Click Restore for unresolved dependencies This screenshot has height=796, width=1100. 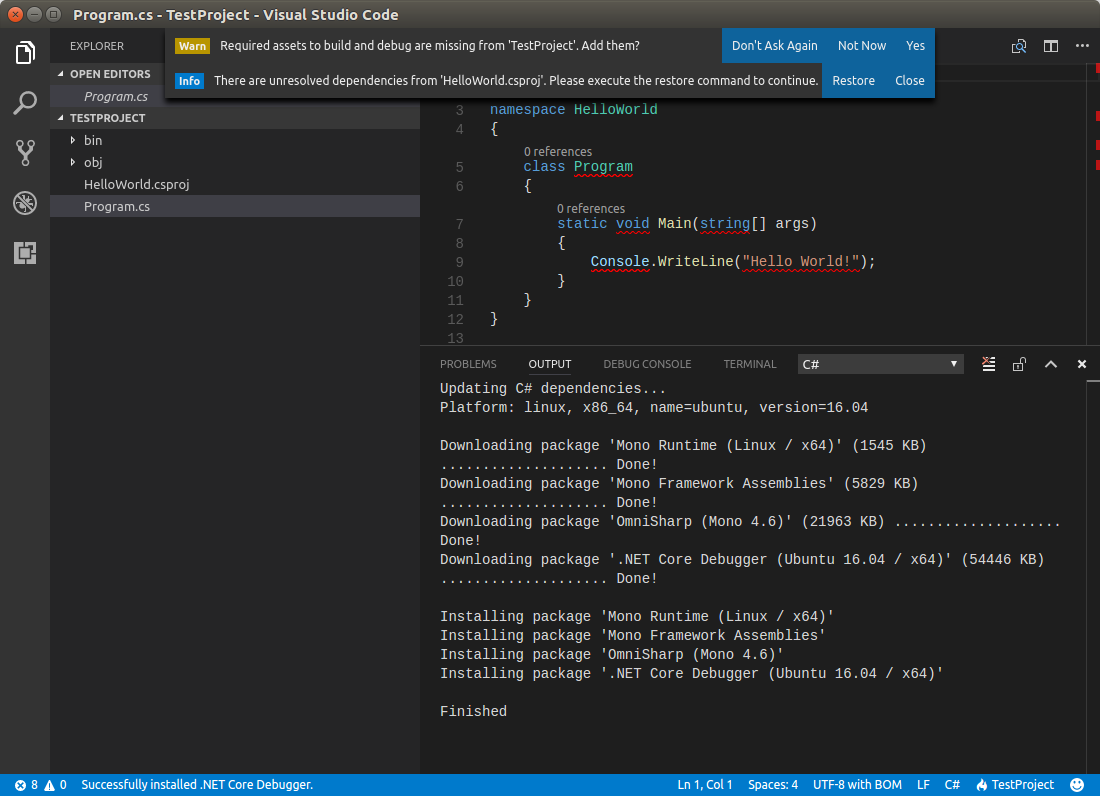pos(853,81)
